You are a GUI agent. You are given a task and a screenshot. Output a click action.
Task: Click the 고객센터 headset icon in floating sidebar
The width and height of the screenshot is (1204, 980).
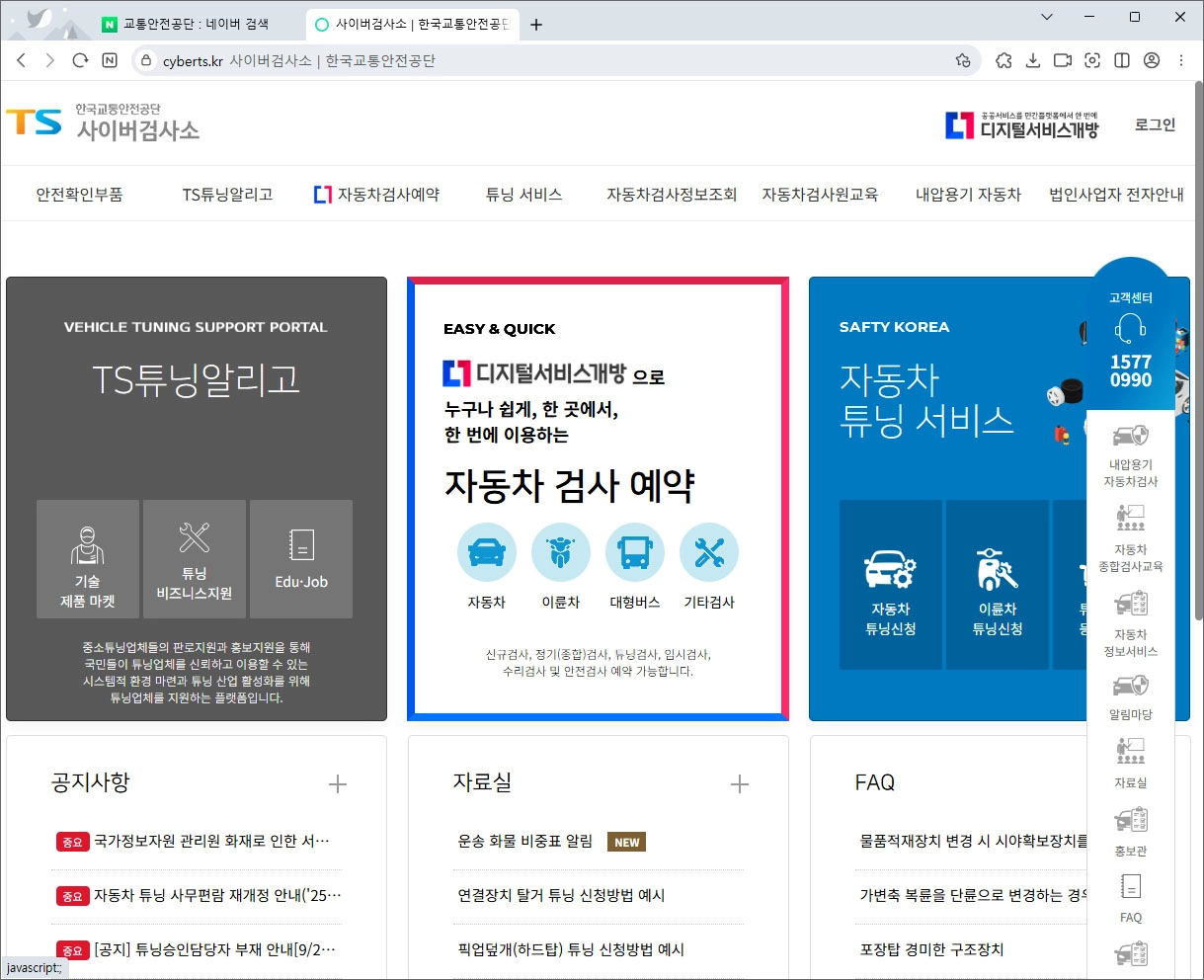click(1130, 329)
